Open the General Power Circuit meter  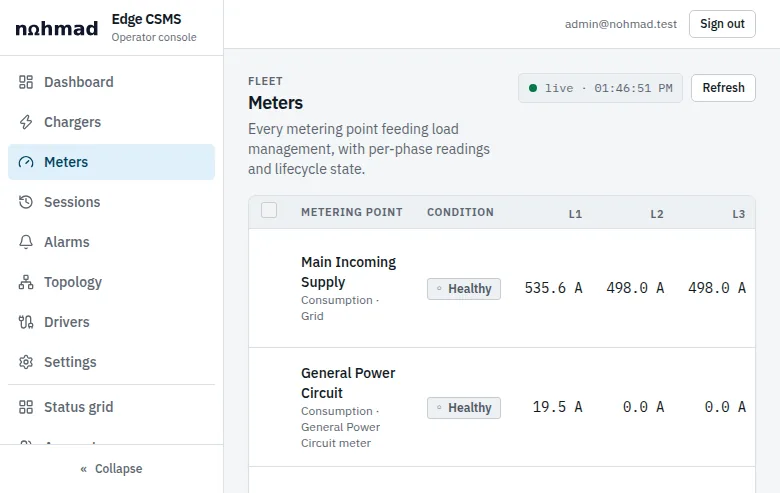pos(348,383)
